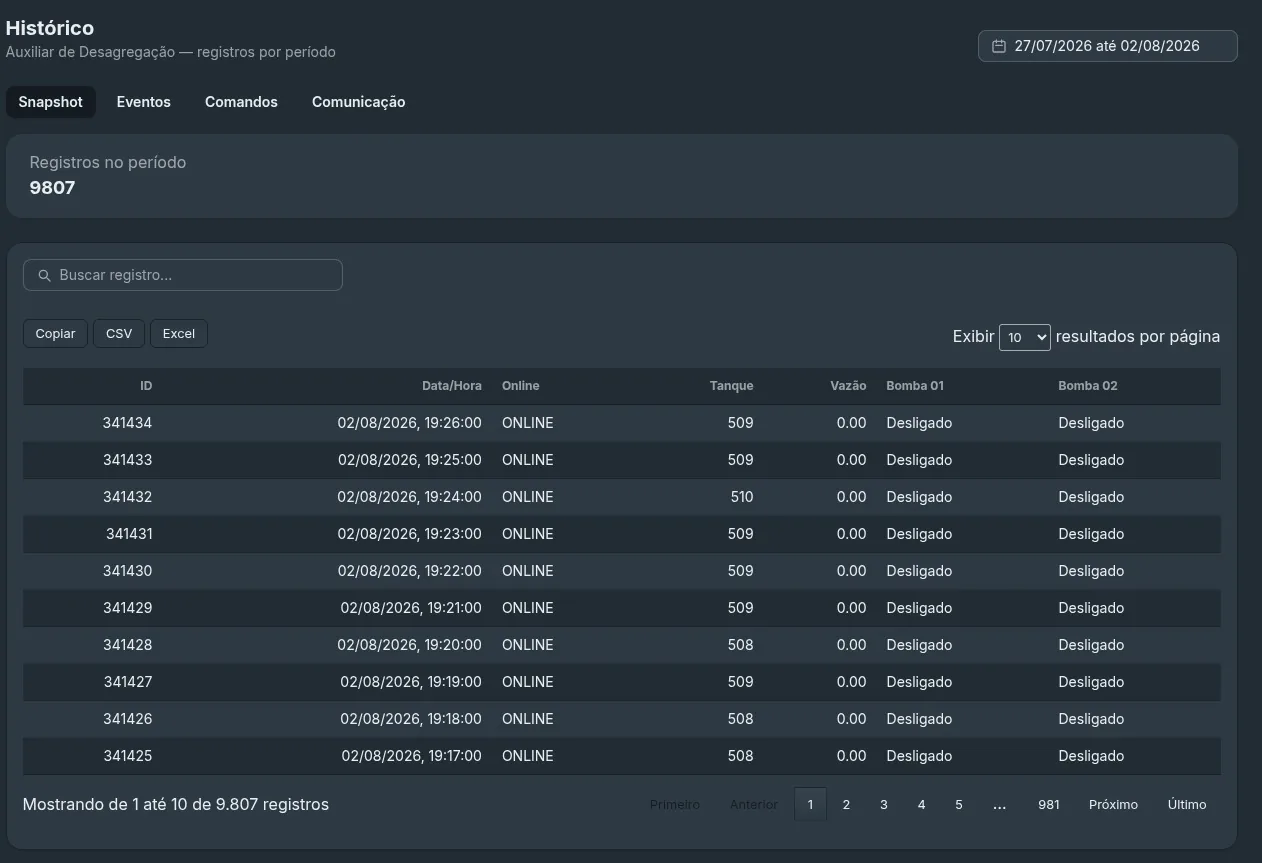Focus the Buscar registro search field

tap(183, 275)
